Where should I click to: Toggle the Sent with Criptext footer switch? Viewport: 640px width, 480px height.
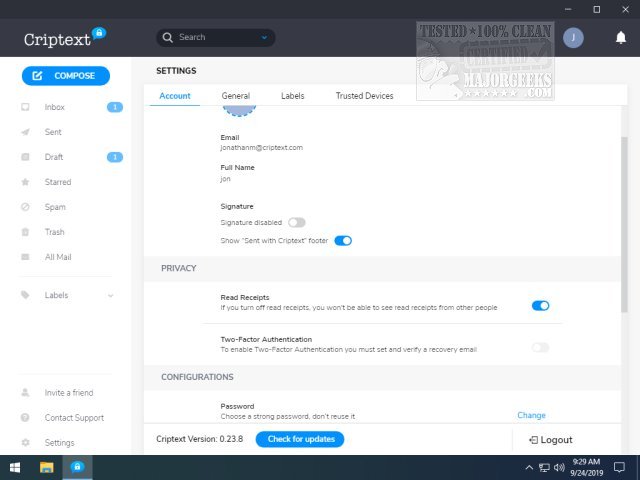[x=343, y=241]
